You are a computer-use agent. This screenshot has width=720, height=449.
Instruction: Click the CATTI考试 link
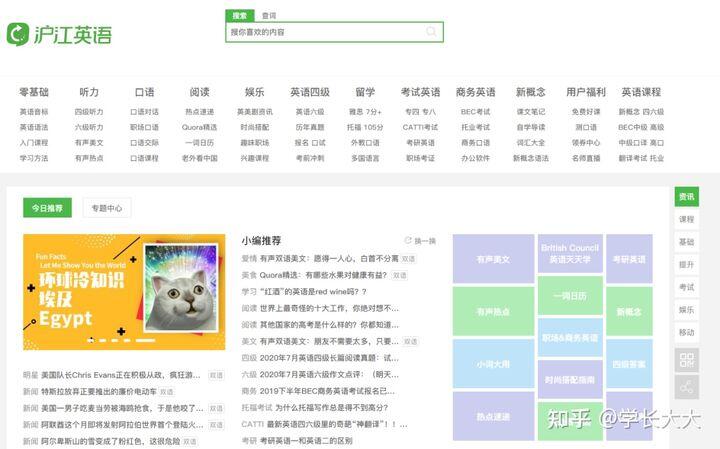[420, 127]
